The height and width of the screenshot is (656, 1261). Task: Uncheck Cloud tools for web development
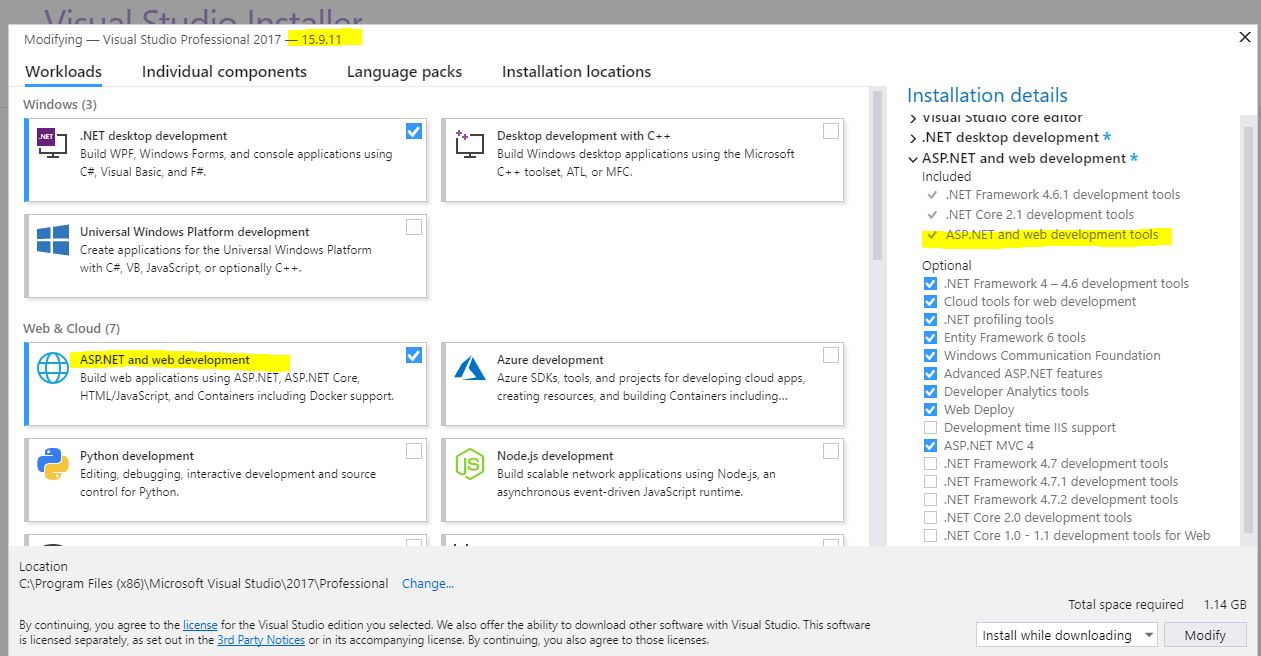coord(931,302)
